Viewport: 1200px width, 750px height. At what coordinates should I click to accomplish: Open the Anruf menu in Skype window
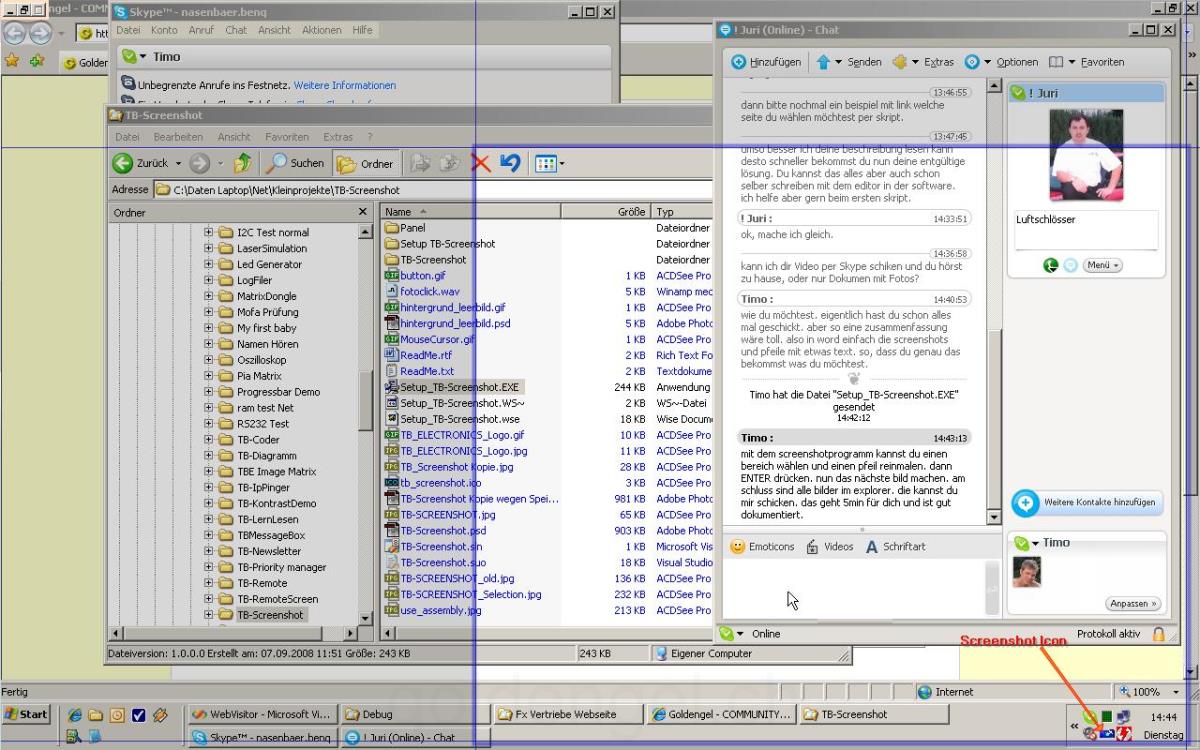coord(201,30)
